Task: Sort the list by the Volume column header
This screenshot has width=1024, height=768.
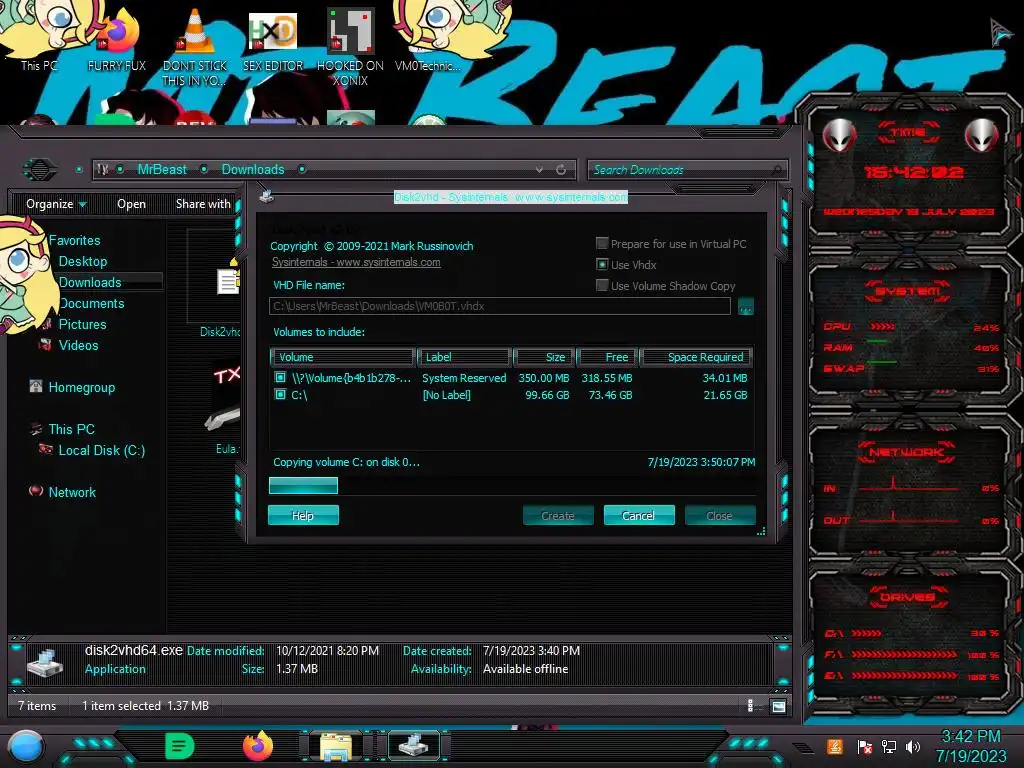Action: click(x=342, y=357)
